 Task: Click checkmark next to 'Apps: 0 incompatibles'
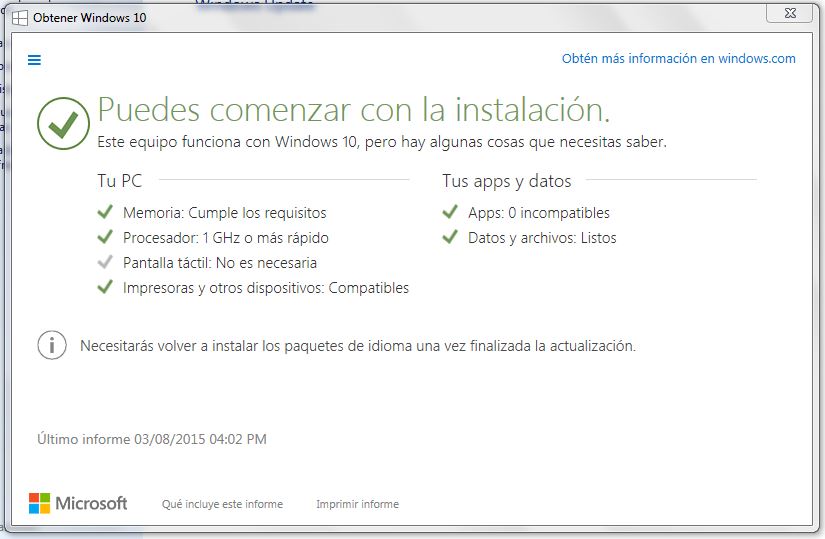(450, 212)
